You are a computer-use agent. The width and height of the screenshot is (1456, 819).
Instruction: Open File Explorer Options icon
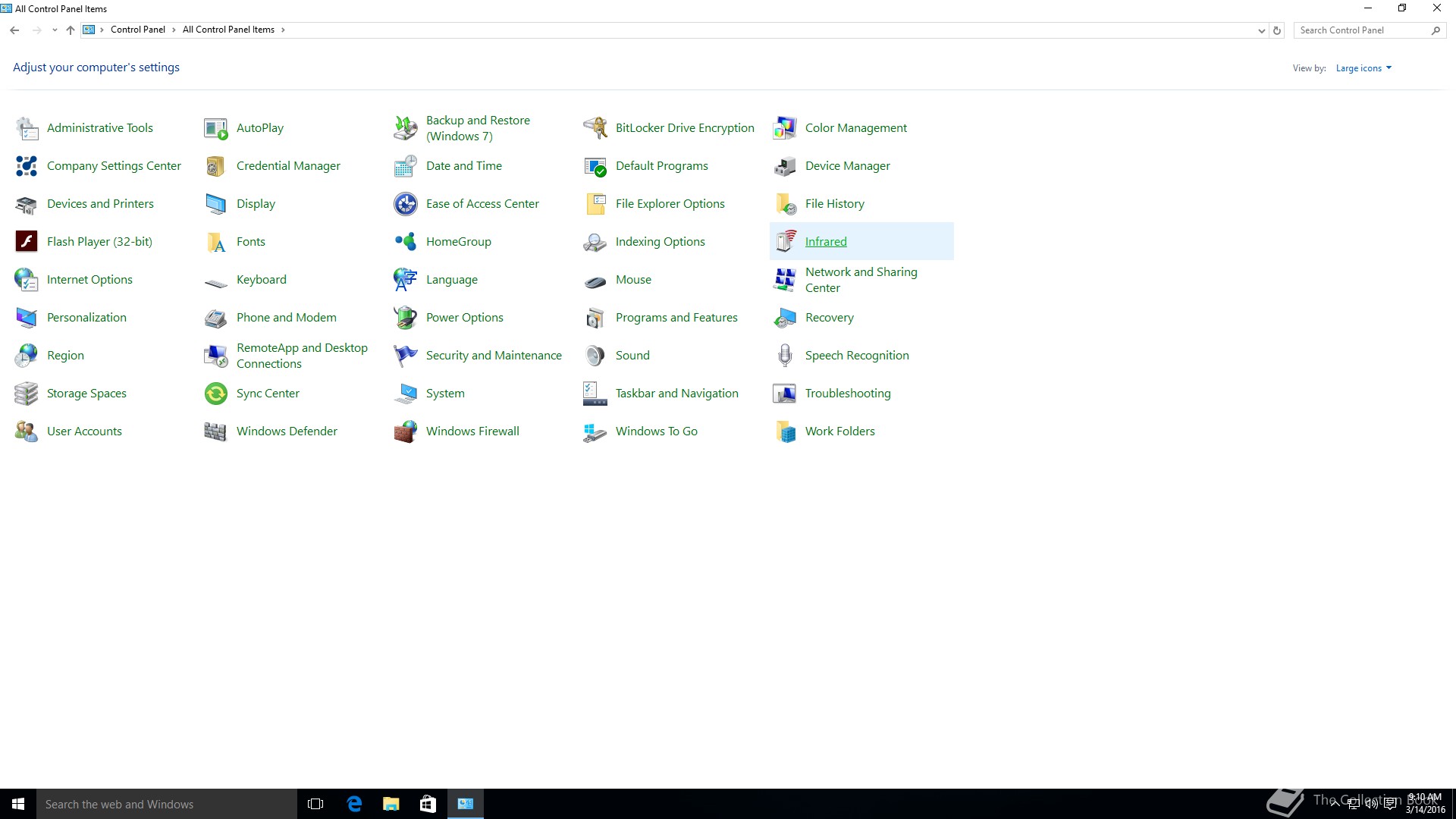tap(595, 204)
